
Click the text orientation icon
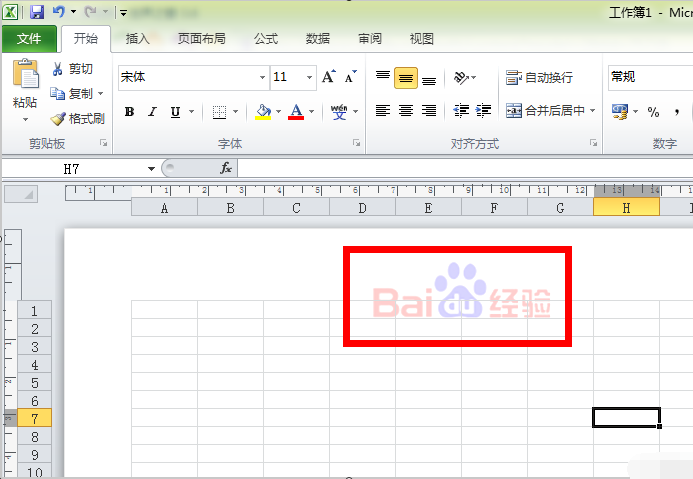[461, 78]
